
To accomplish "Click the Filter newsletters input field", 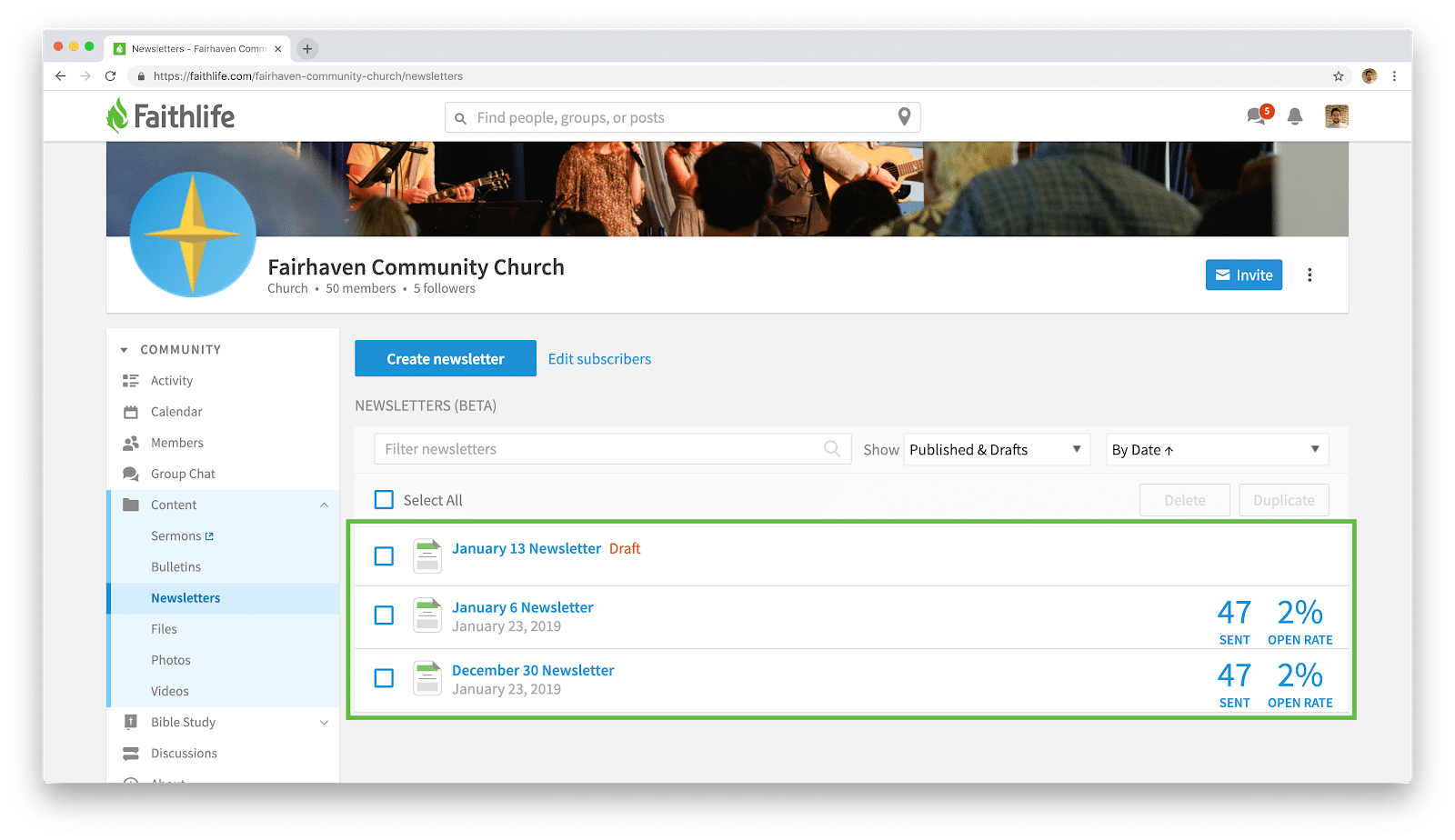I will tap(613, 449).
